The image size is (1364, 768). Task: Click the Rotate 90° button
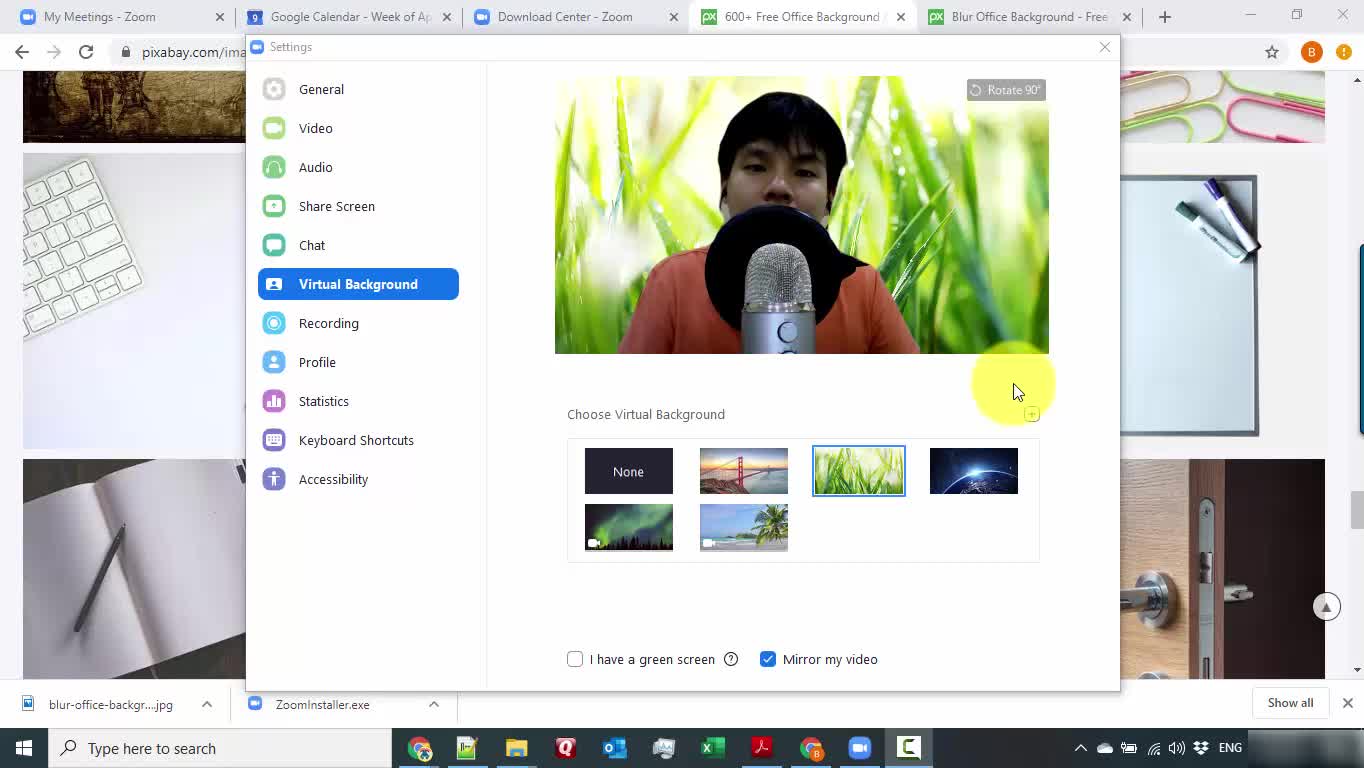(x=1006, y=90)
